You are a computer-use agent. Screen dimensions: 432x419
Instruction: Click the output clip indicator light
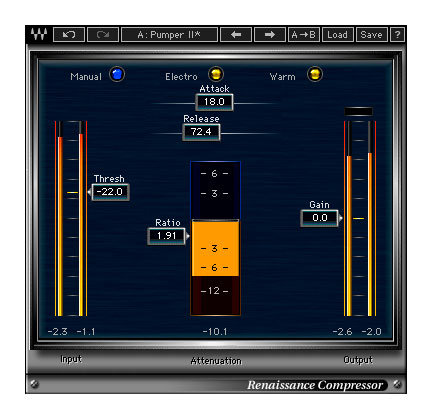358,111
